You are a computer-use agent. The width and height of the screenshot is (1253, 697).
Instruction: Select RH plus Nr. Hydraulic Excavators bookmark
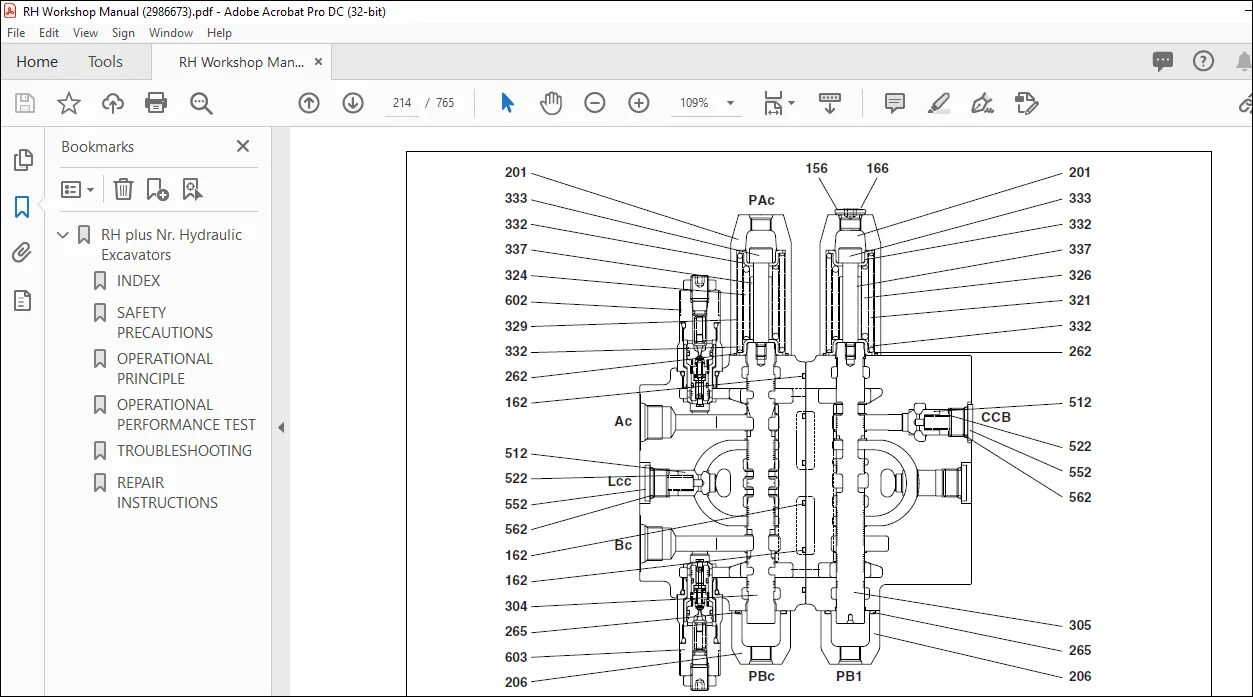pos(171,245)
